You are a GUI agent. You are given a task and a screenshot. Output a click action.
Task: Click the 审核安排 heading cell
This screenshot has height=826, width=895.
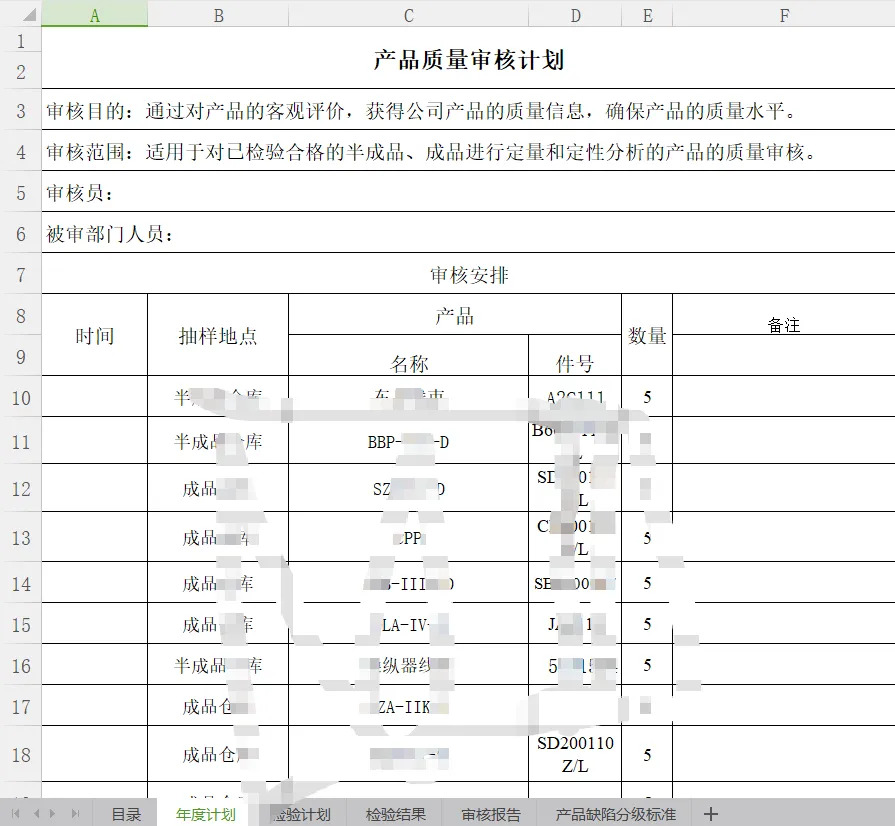[468, 274]
